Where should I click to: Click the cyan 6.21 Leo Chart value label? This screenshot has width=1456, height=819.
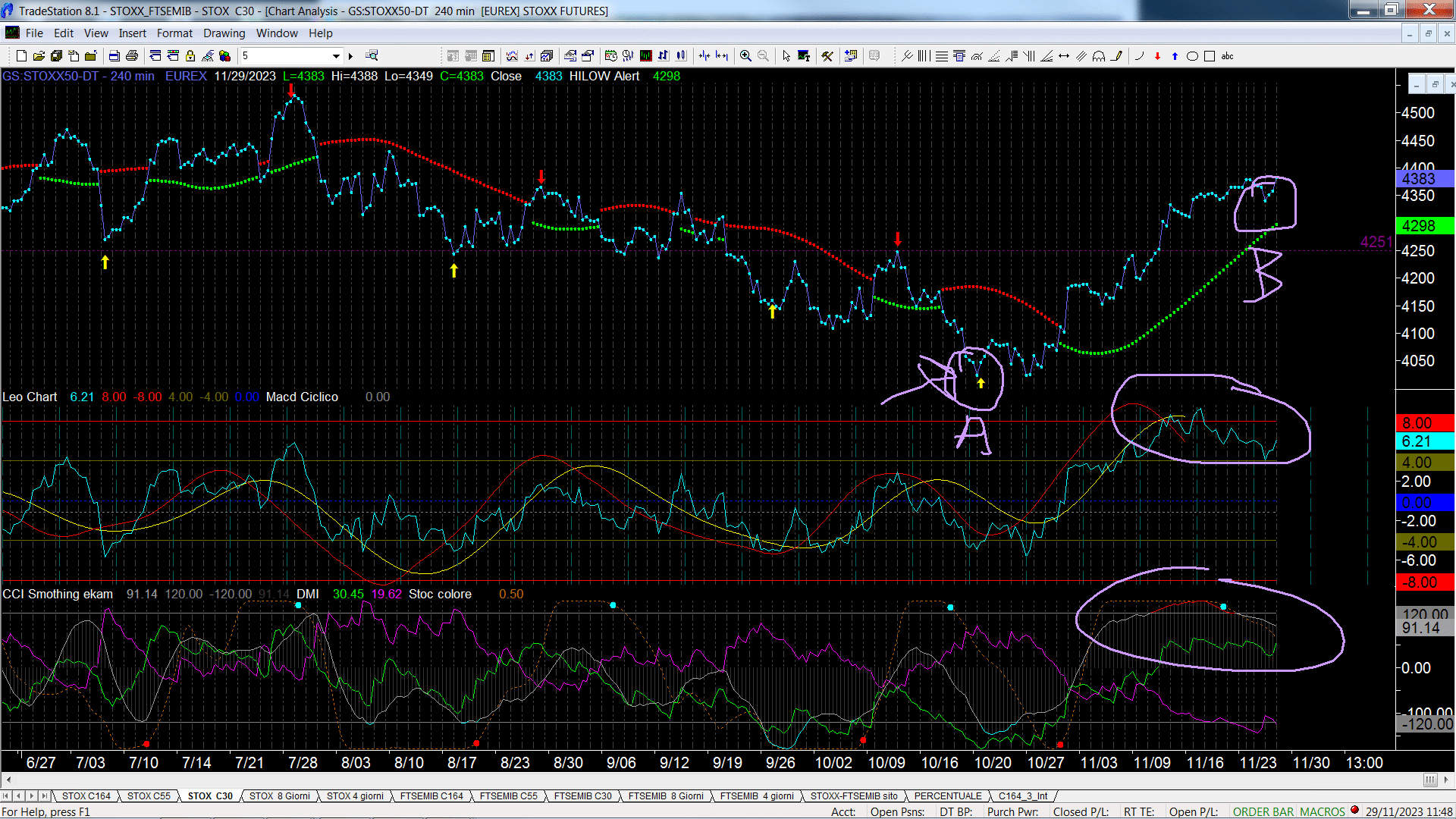coord(1424,441)
